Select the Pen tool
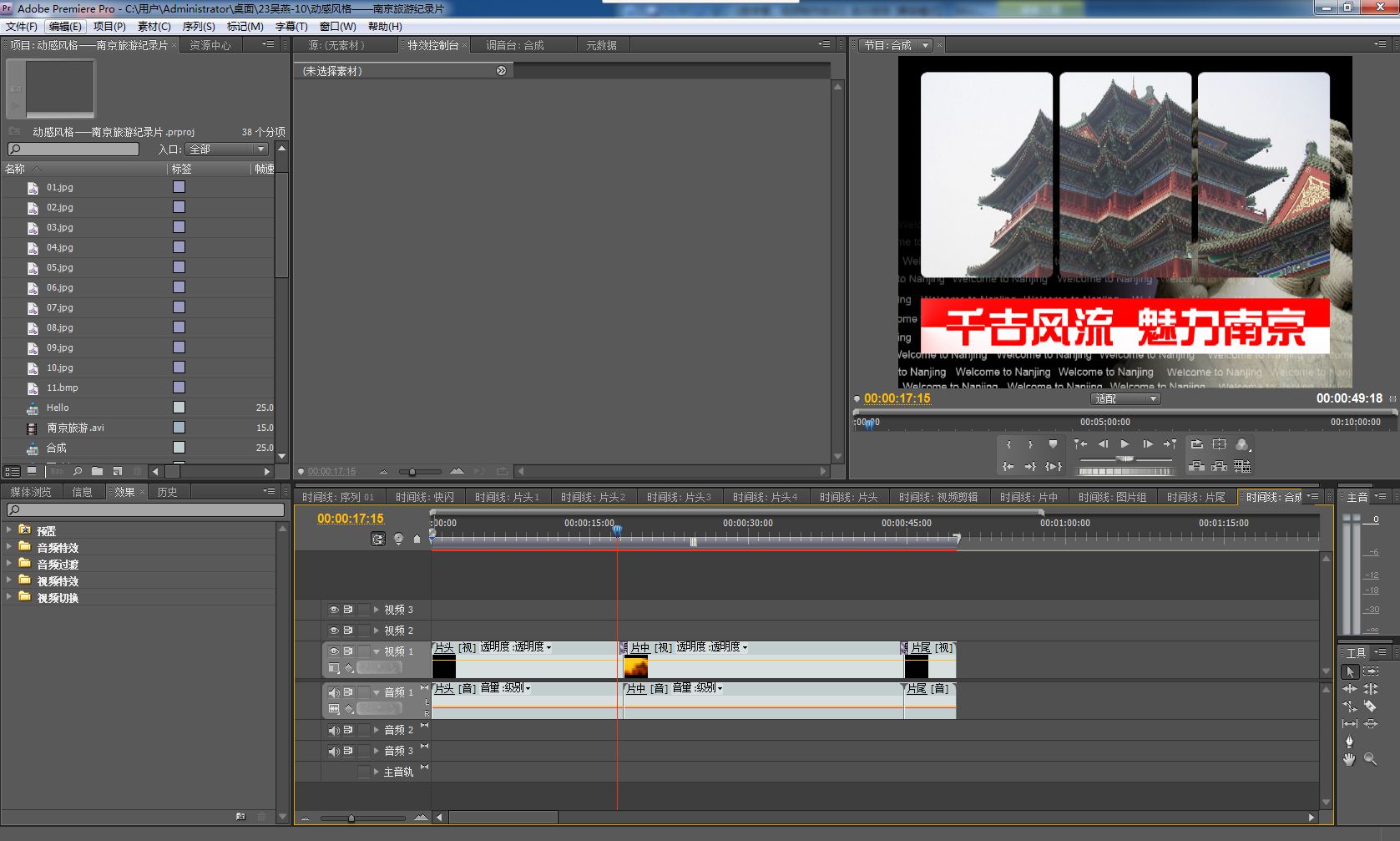Screen dimensions: 1400x841 (x=1349, y=742)
